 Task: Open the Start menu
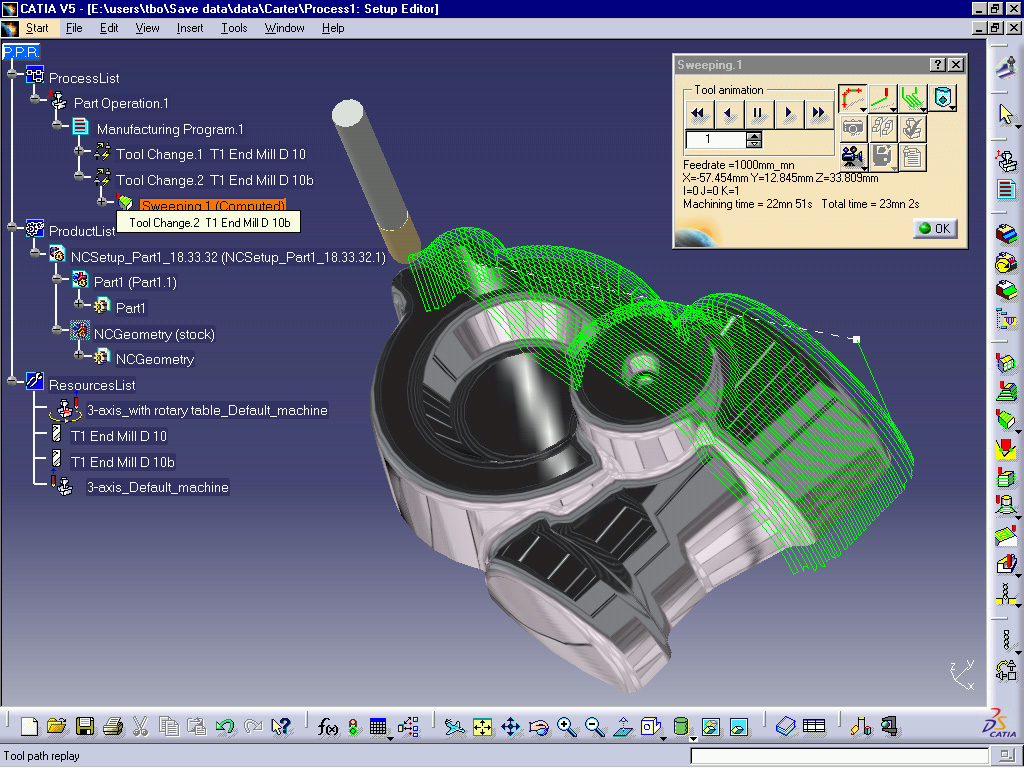37,28
